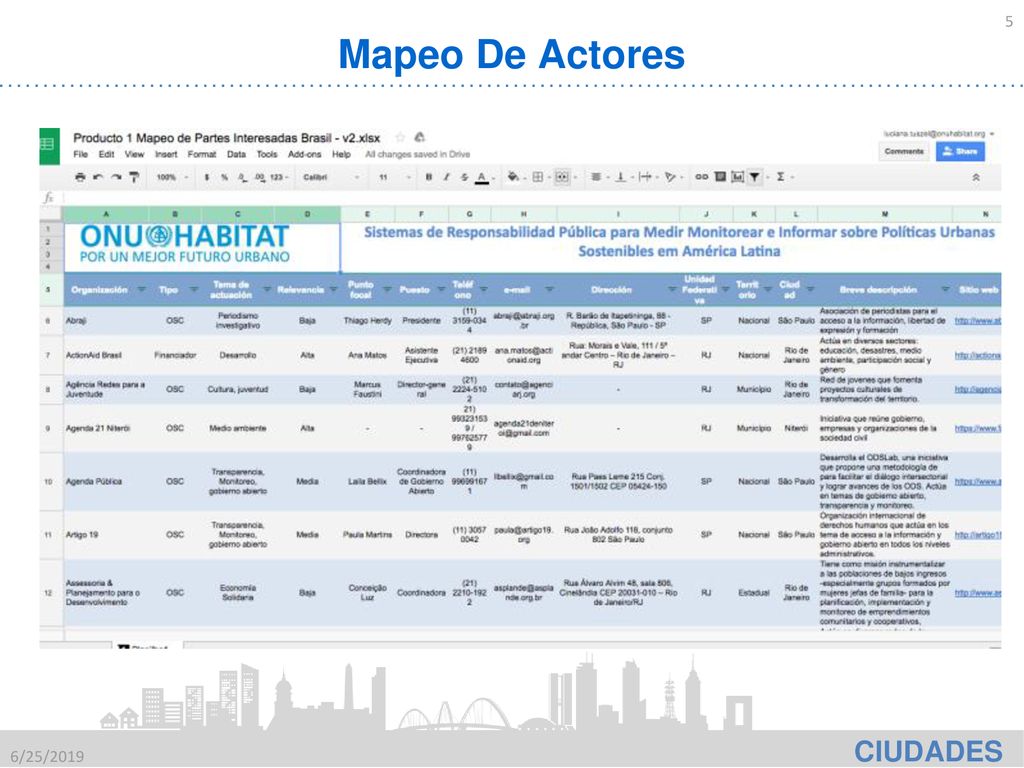Open the text color picker
This screenshot has height=768, width=1024.
482,177
